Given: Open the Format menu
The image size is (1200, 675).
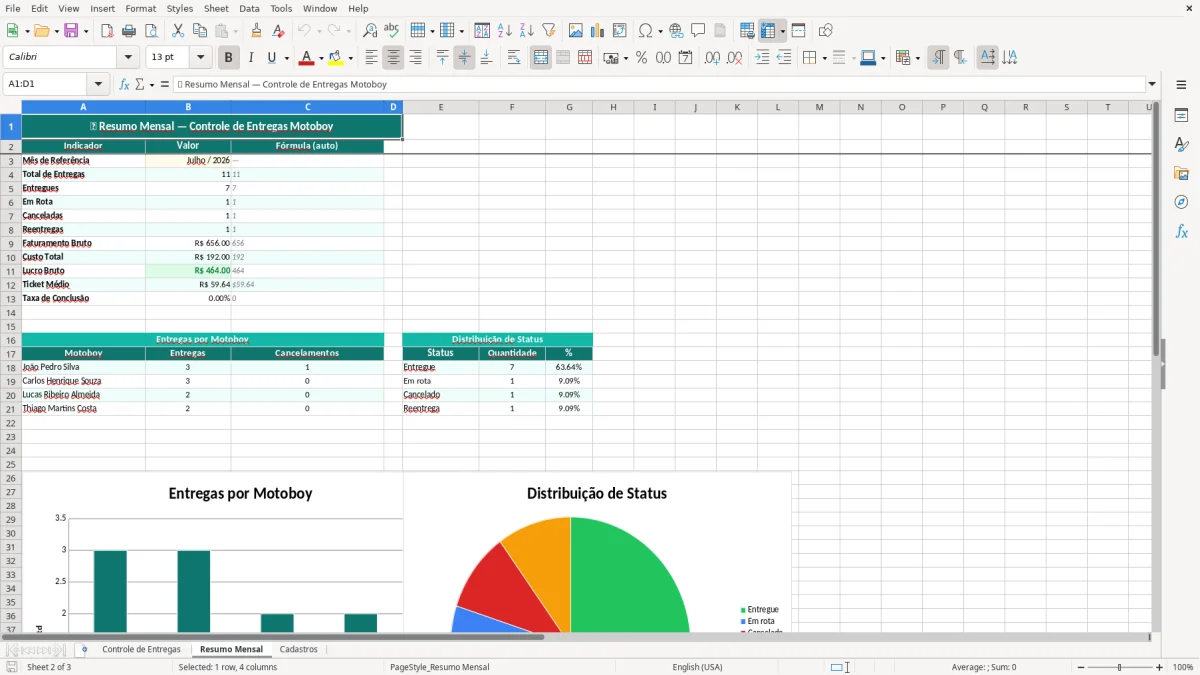Looking at the screenshot, I should point(140,8).
